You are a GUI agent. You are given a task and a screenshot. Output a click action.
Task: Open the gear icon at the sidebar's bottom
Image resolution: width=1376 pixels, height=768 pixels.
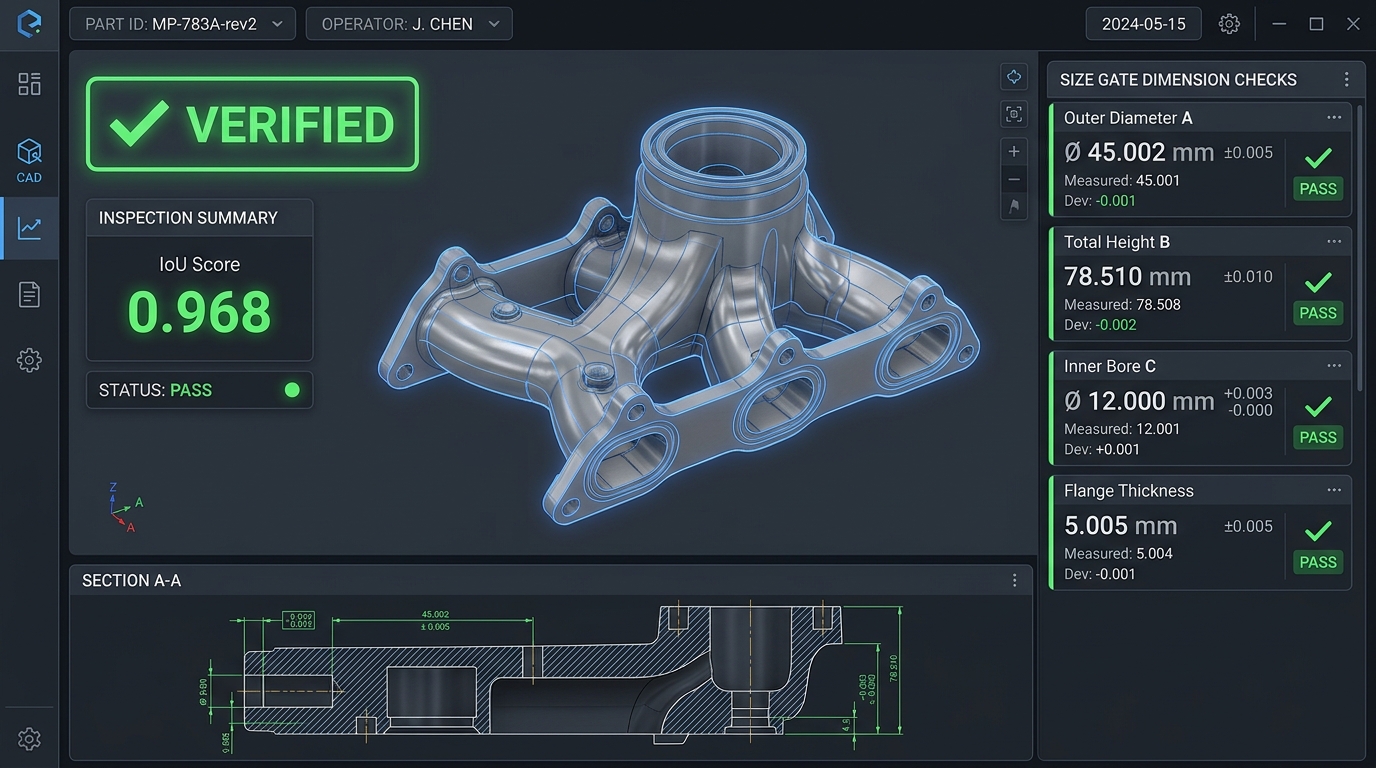pos(29,739)
